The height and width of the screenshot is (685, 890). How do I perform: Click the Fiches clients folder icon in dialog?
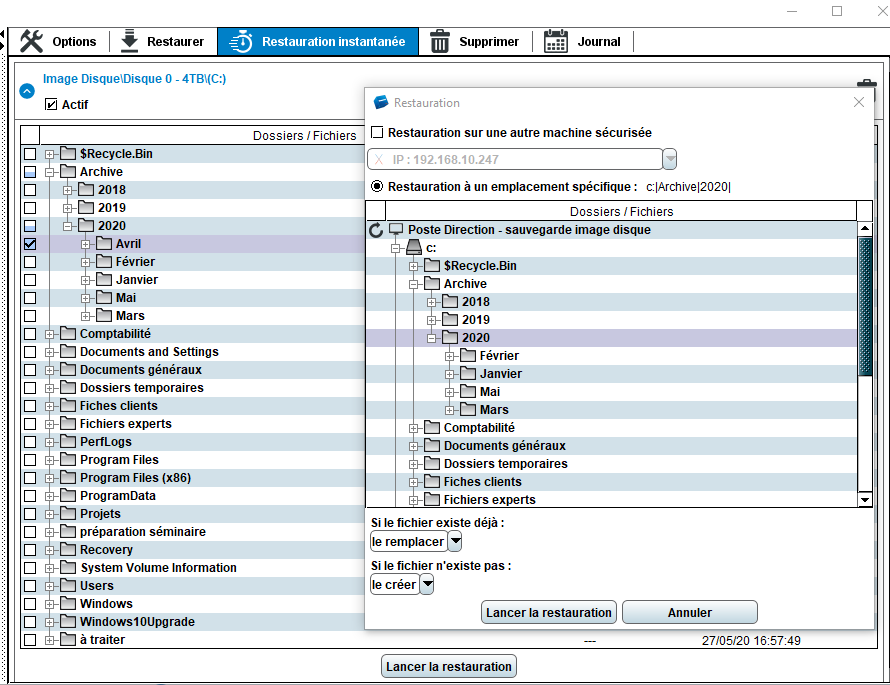432,481
